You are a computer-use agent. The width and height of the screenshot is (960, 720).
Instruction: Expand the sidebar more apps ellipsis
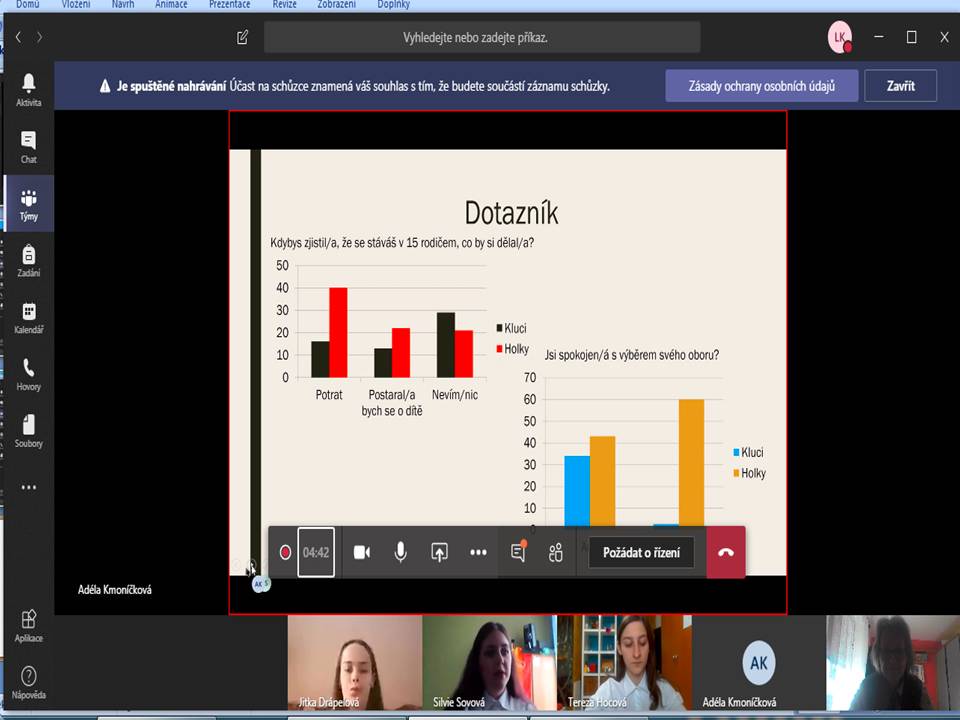click(28, 488)
